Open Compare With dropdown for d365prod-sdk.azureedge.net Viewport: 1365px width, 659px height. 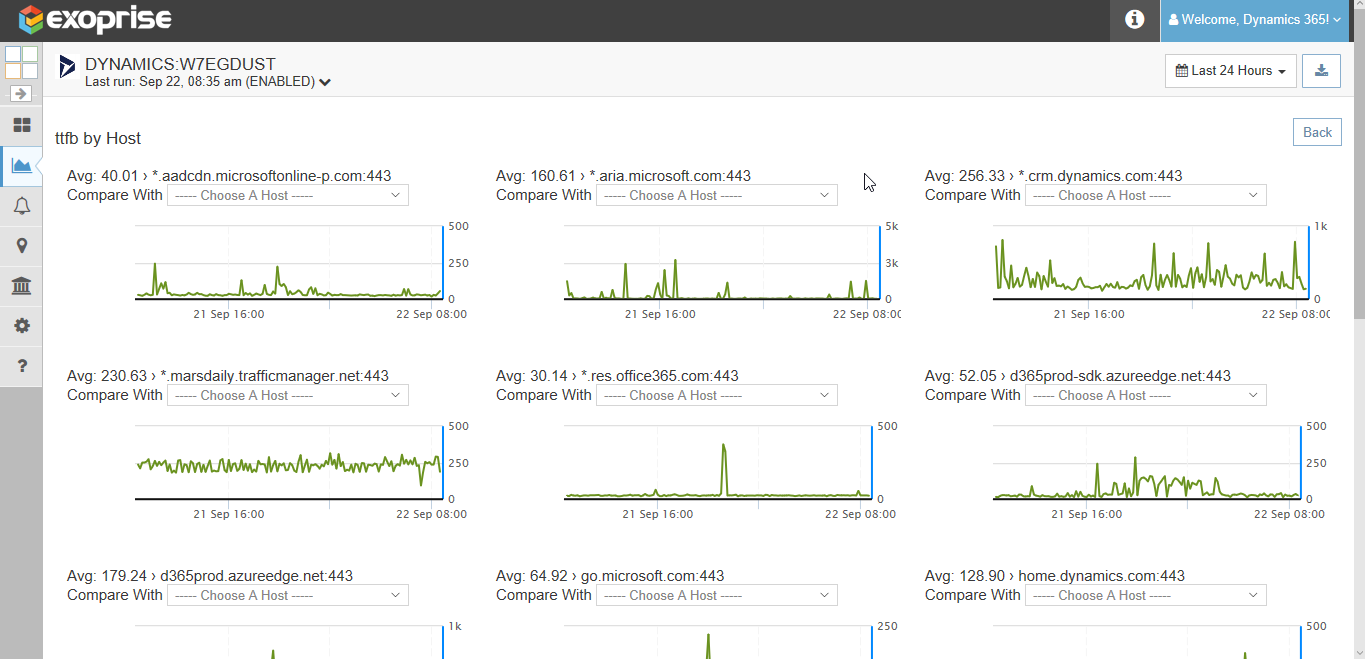point(1146,396)
